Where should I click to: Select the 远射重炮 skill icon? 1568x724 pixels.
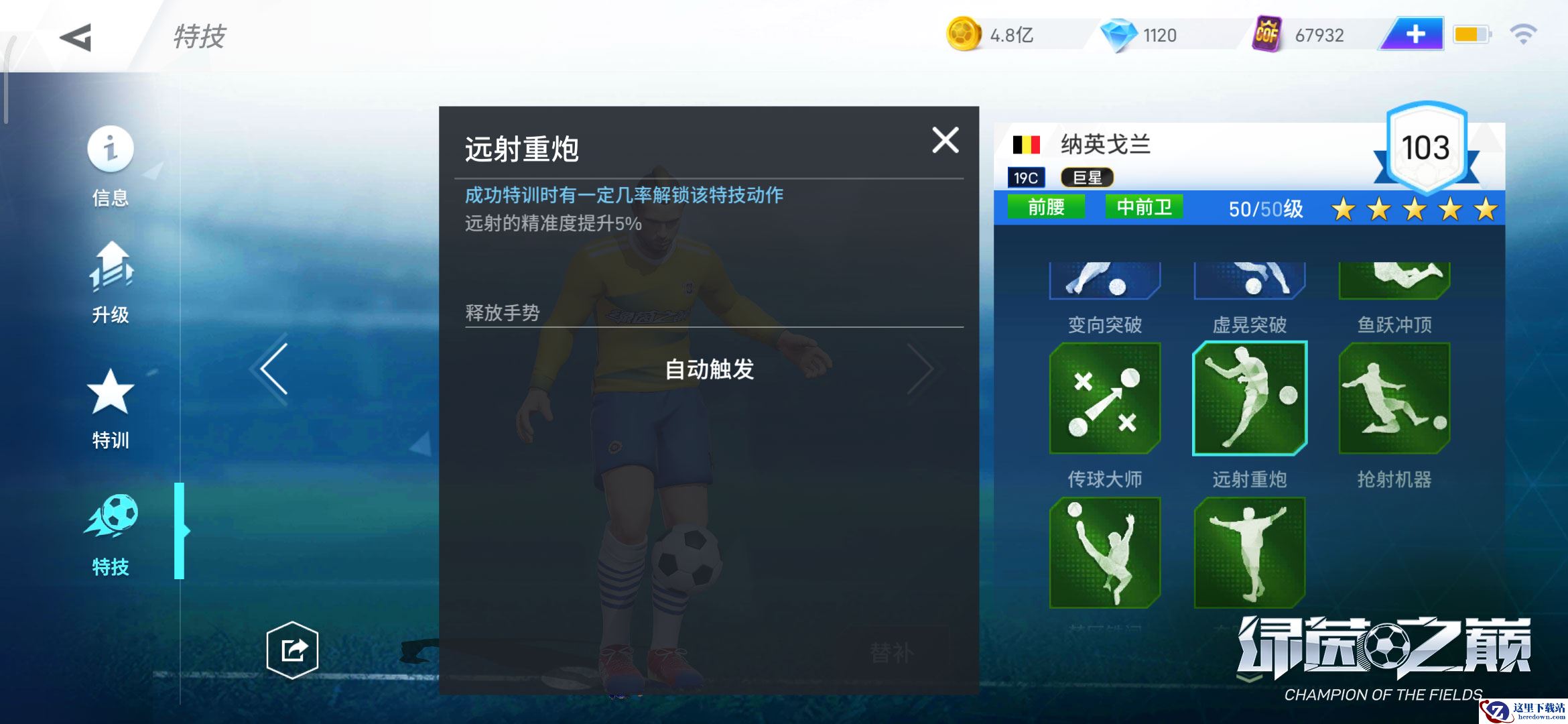pos(1249,398)
